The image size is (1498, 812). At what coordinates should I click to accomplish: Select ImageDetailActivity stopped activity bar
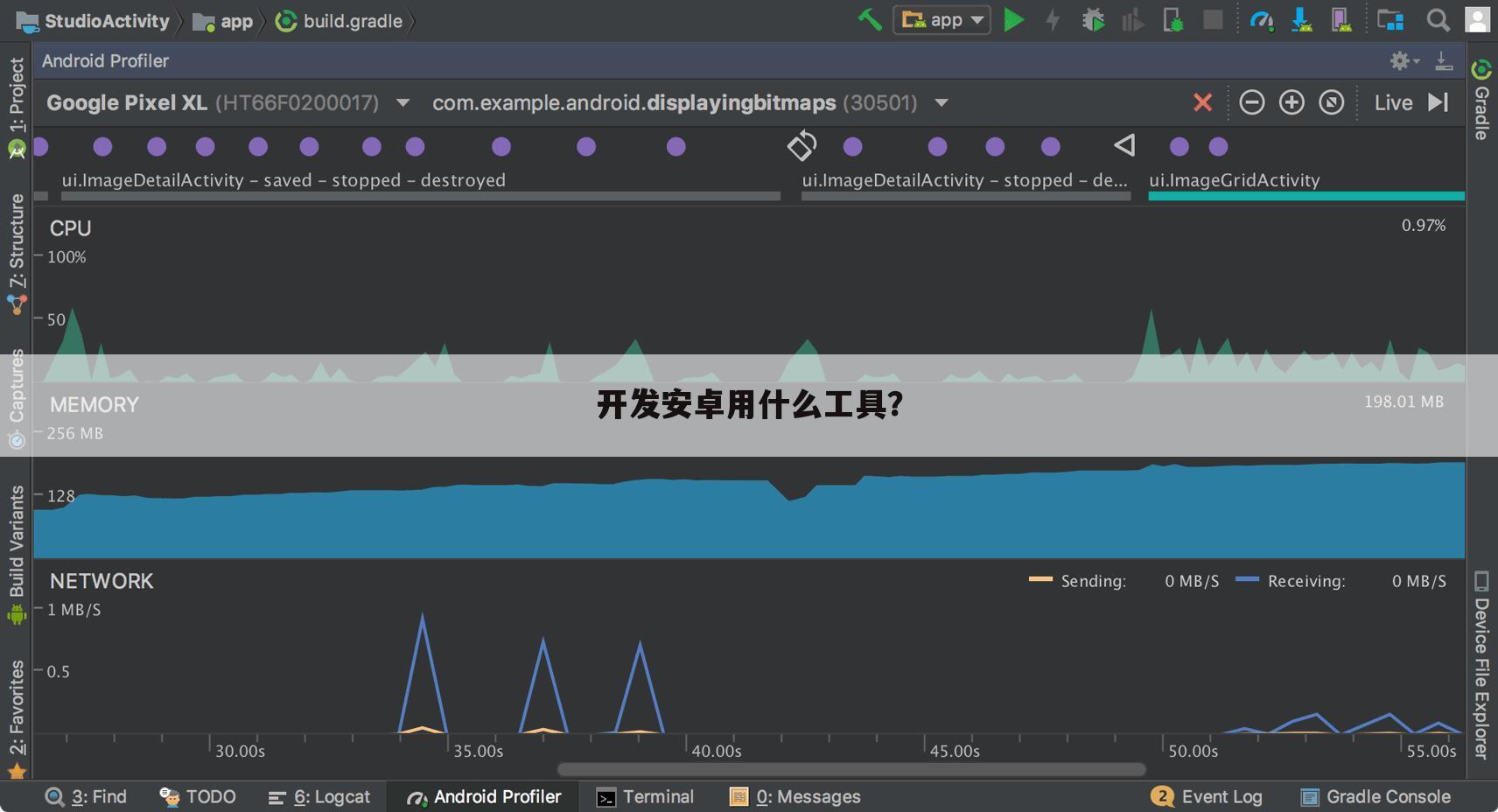coord(966,196)
